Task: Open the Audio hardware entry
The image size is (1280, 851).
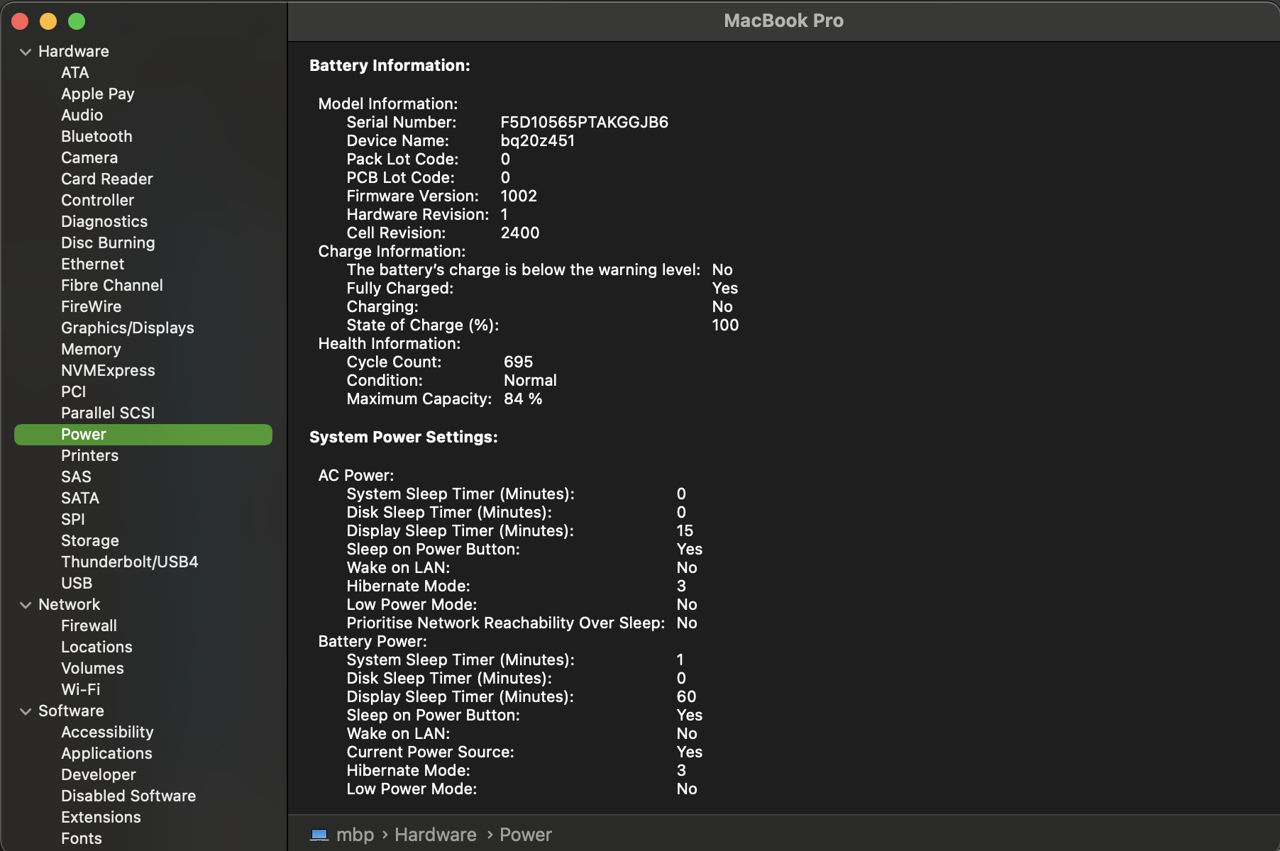Action: tap(82, 115)
